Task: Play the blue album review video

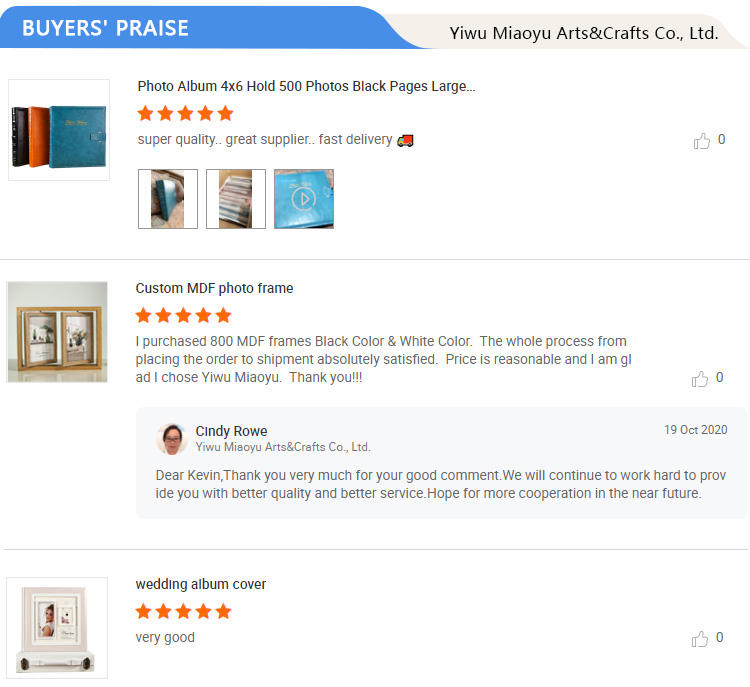Action: (x=304, y=199)
